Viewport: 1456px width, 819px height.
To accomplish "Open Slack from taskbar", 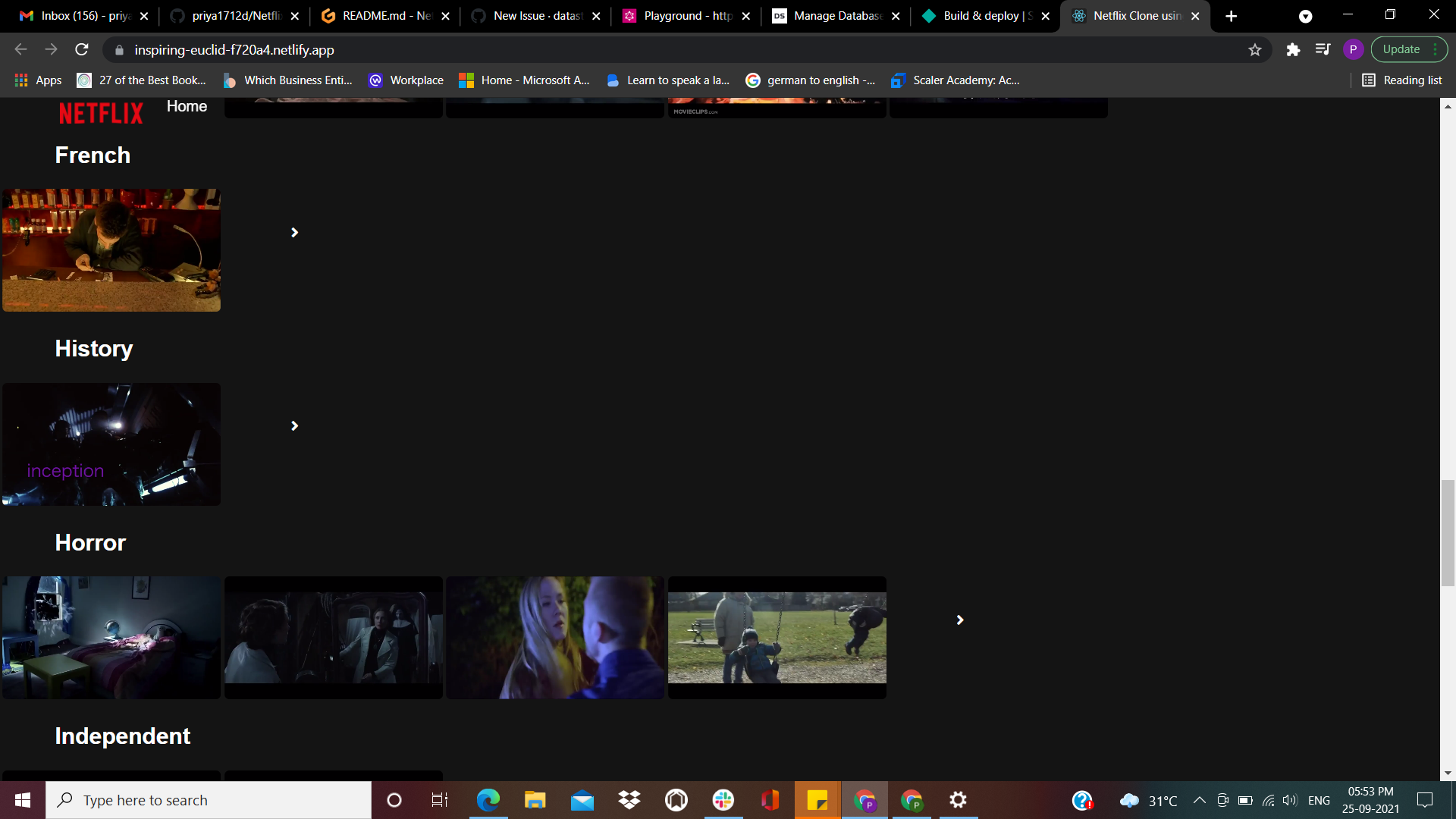I will pyautogui.click(x=723, y=800).
